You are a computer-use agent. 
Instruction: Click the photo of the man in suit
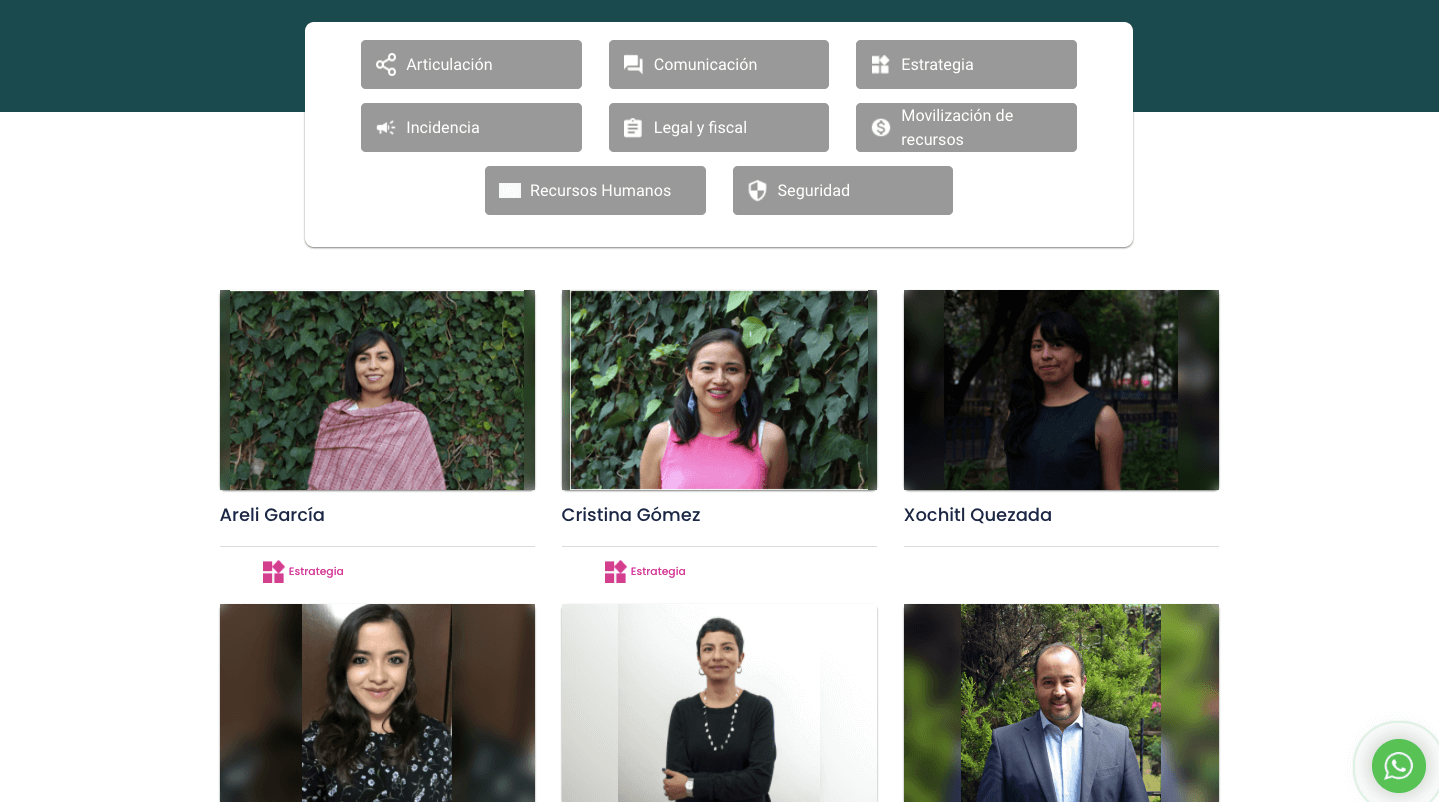tap(1061, 702)
